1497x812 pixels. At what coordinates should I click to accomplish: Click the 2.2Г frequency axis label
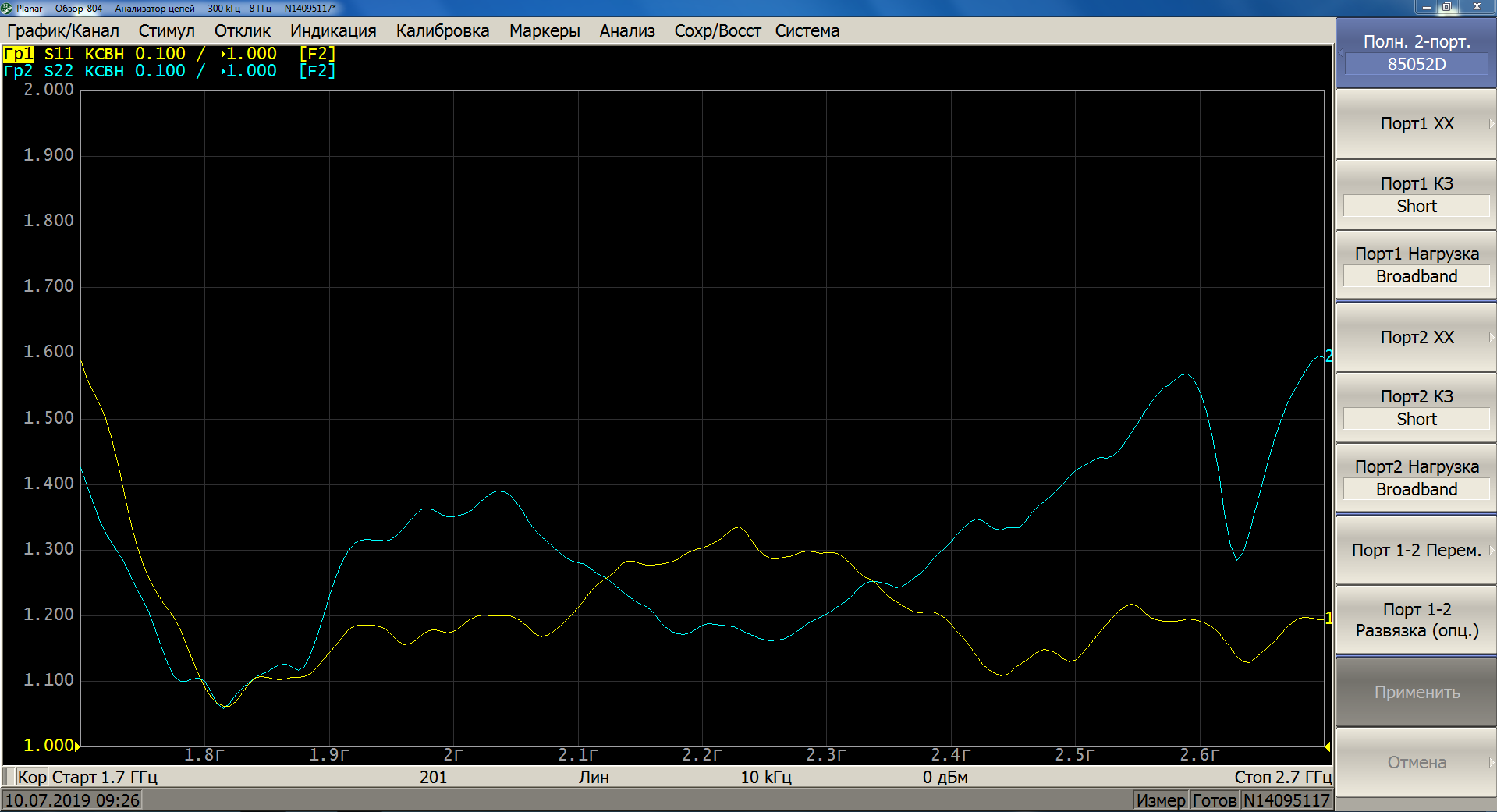click(701, 754)
